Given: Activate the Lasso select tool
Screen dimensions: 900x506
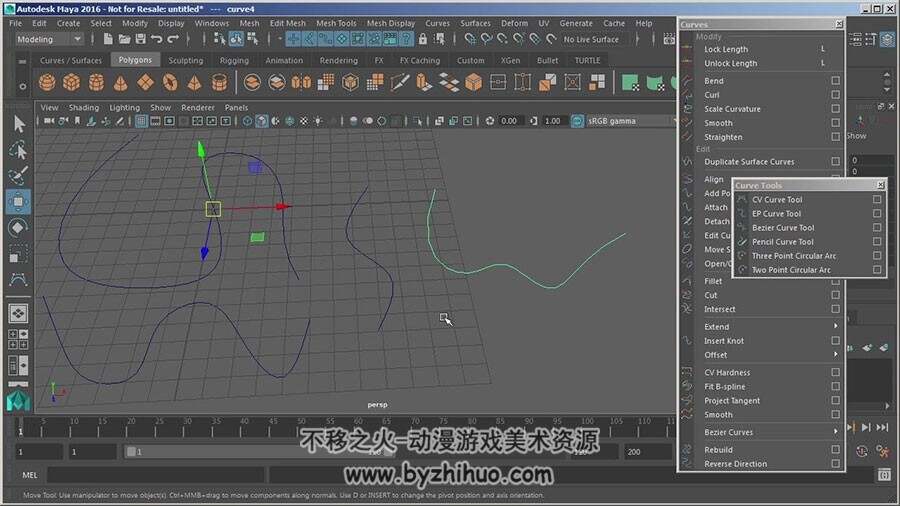Looking at the screenshot, I should pos(19,150).
